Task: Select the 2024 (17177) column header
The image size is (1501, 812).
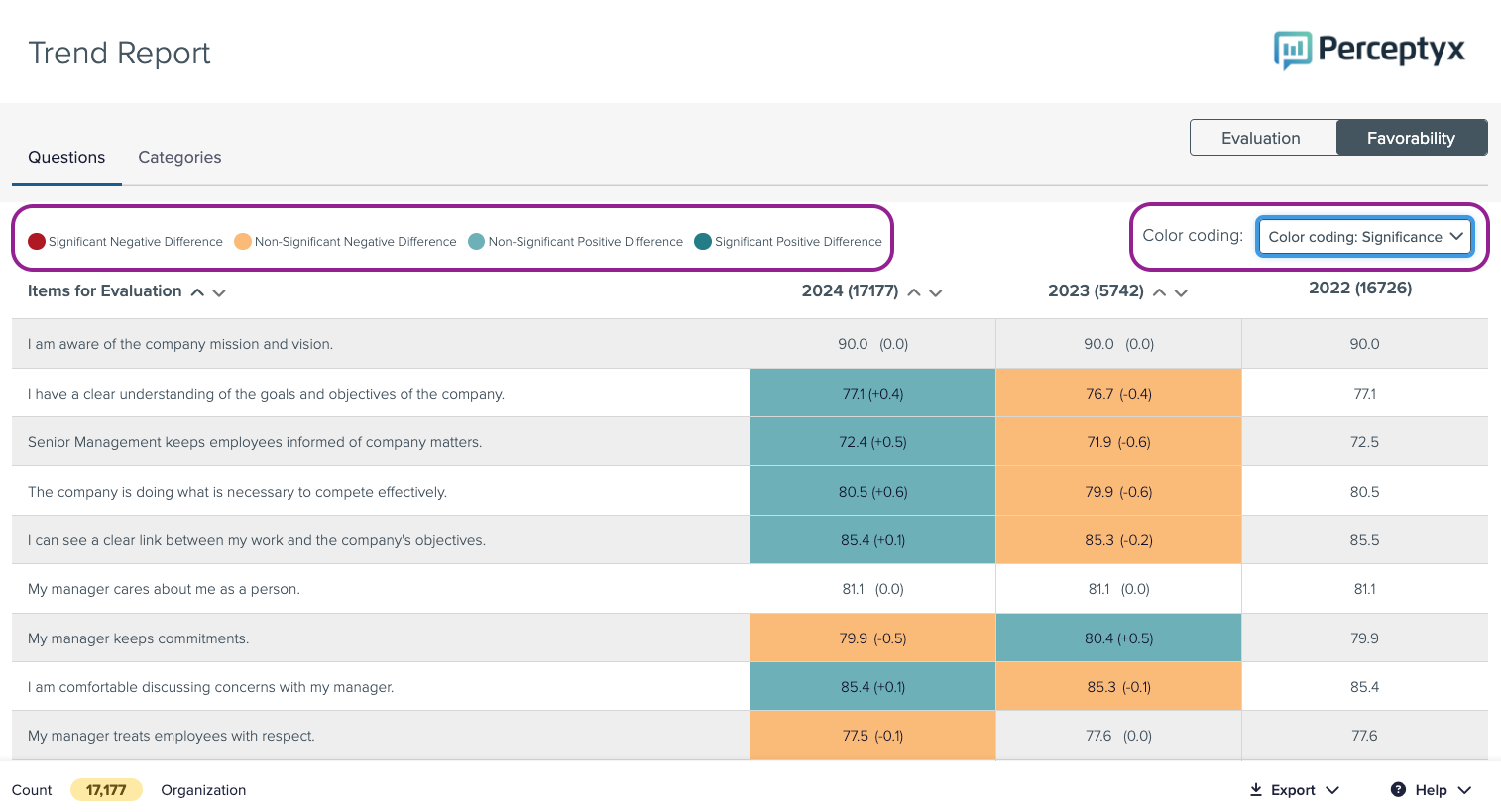Action: (850, 291)
